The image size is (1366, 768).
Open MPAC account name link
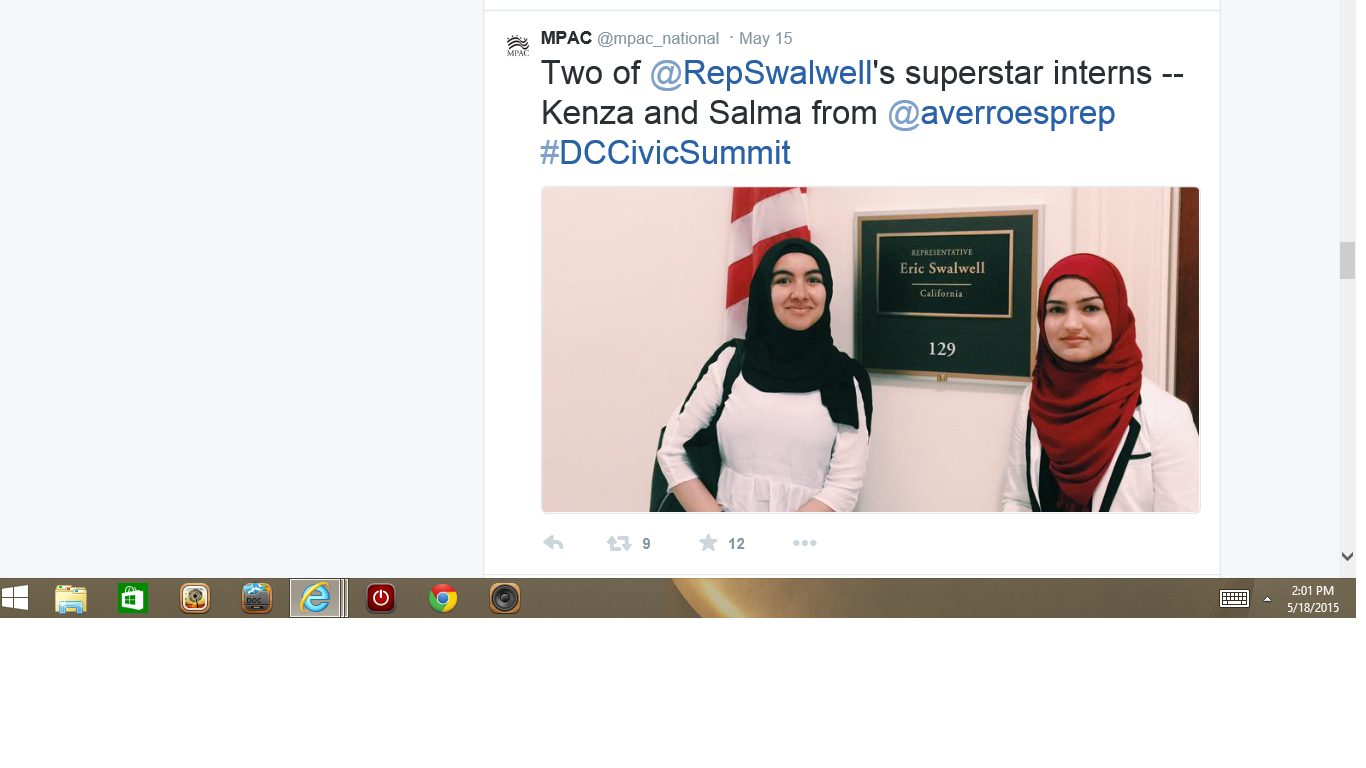566,38
